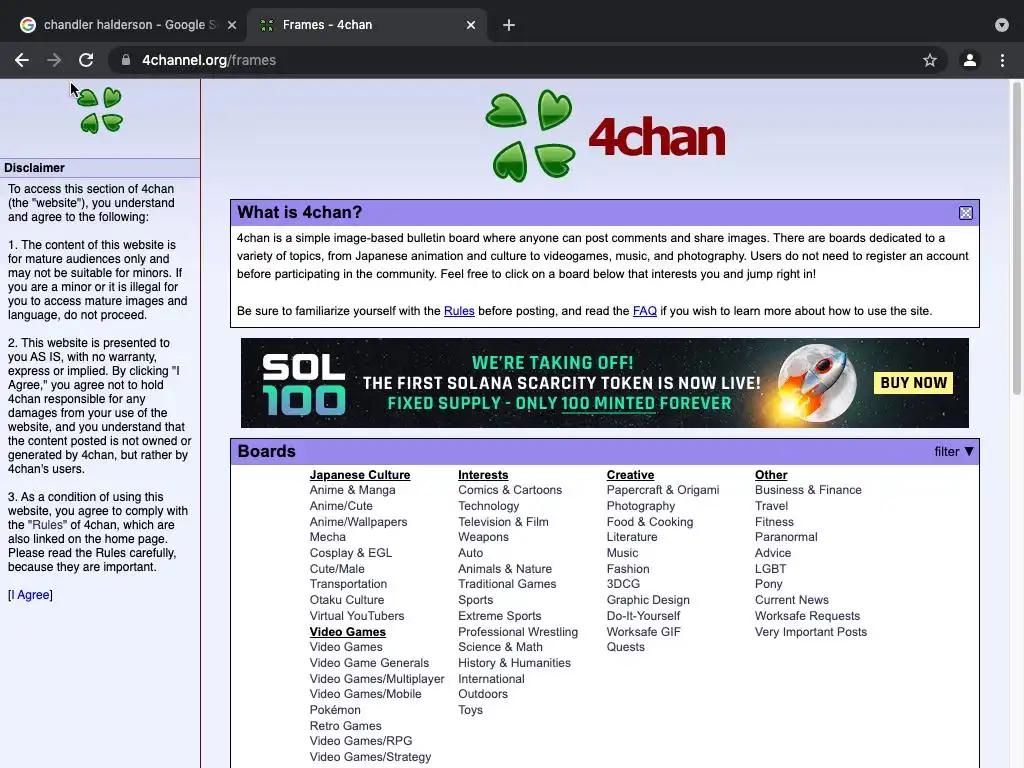Open the Cosplay & EGL board
This screenshot has height=768, width=1024.
pyautogui.click(x=351, y=552)
